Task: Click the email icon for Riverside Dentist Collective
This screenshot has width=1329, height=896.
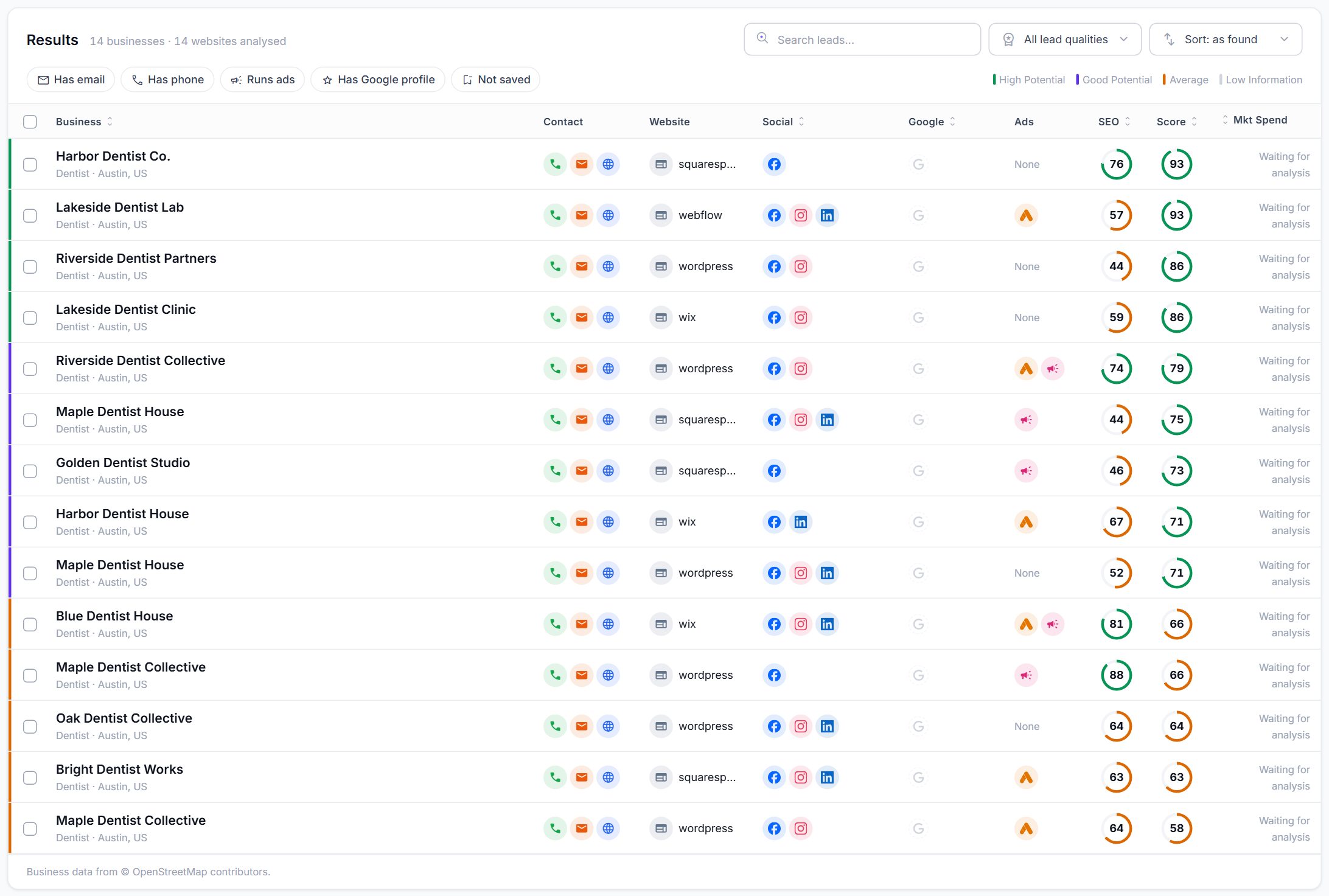Action: click(x=582, y=369)
